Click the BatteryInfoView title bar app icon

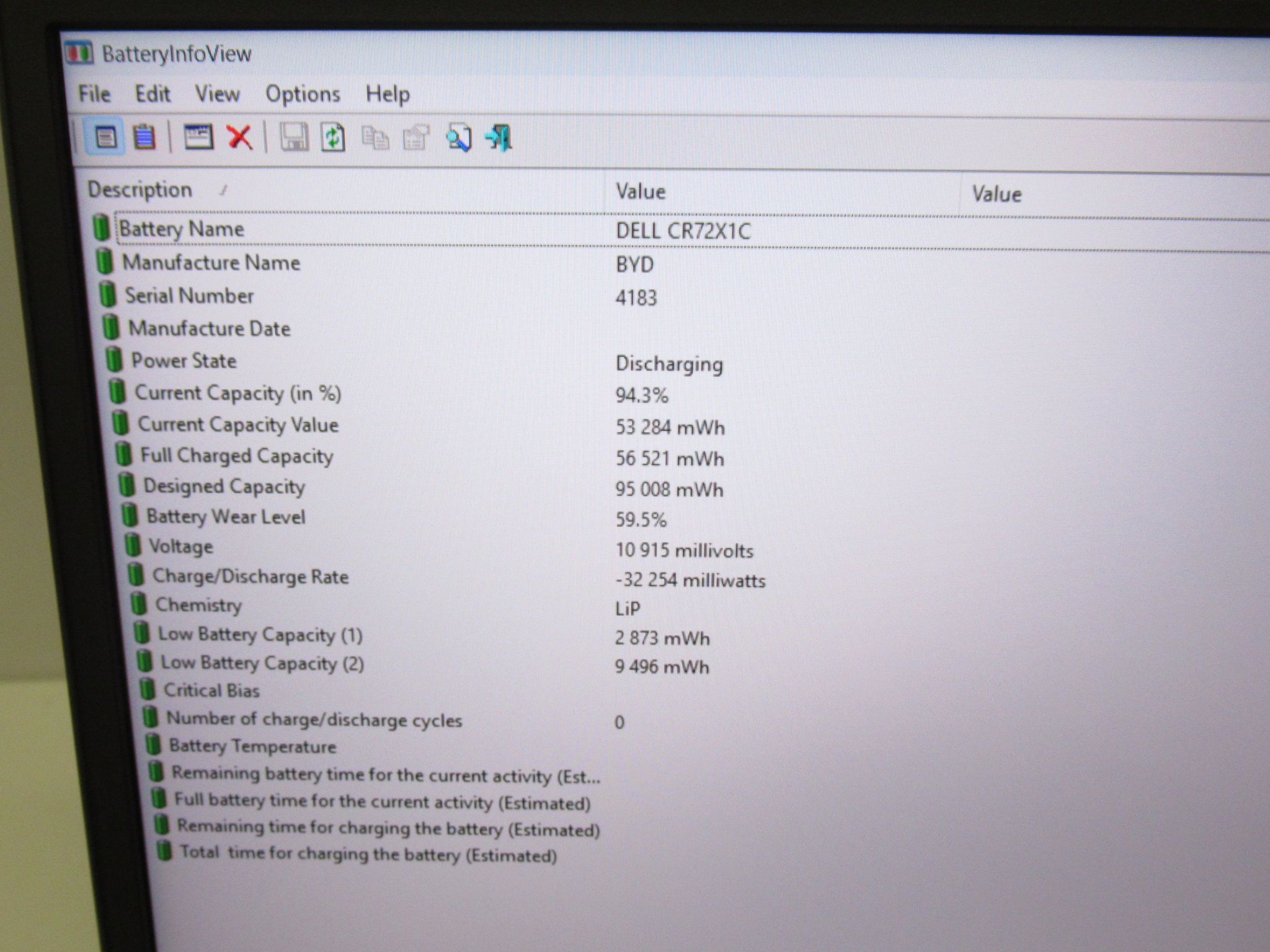coord(79,53)
